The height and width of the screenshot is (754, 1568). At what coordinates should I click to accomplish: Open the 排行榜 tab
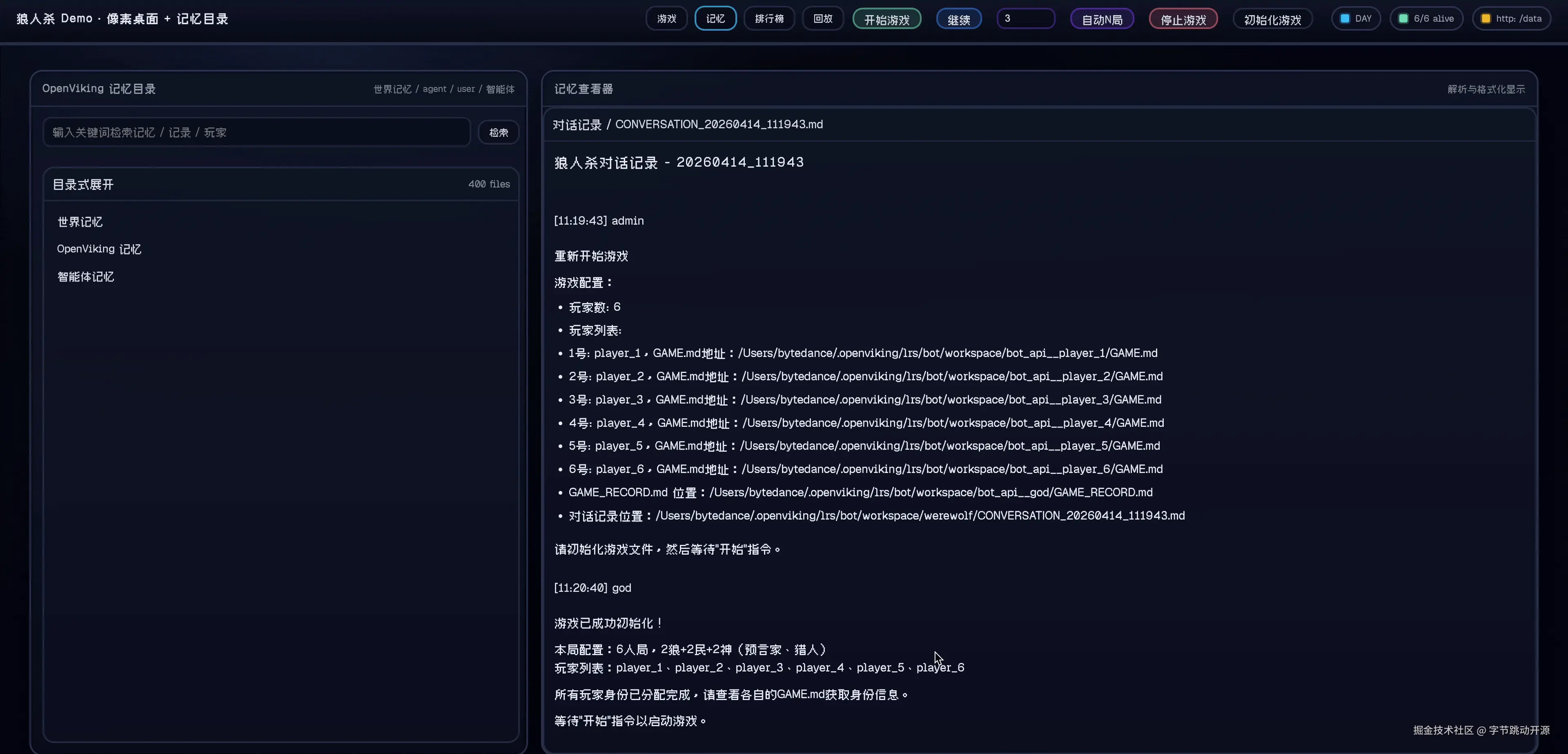769,18
